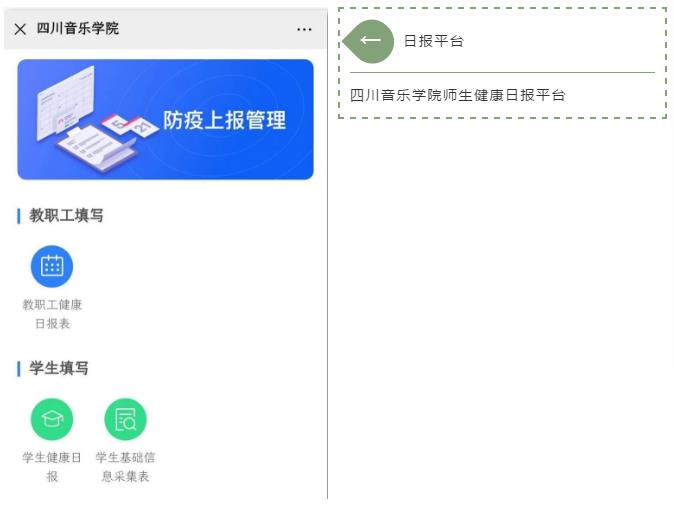Click the 教职工健康日报表 text label
This screenshot has width=674, height=527.
click(52, 314)
